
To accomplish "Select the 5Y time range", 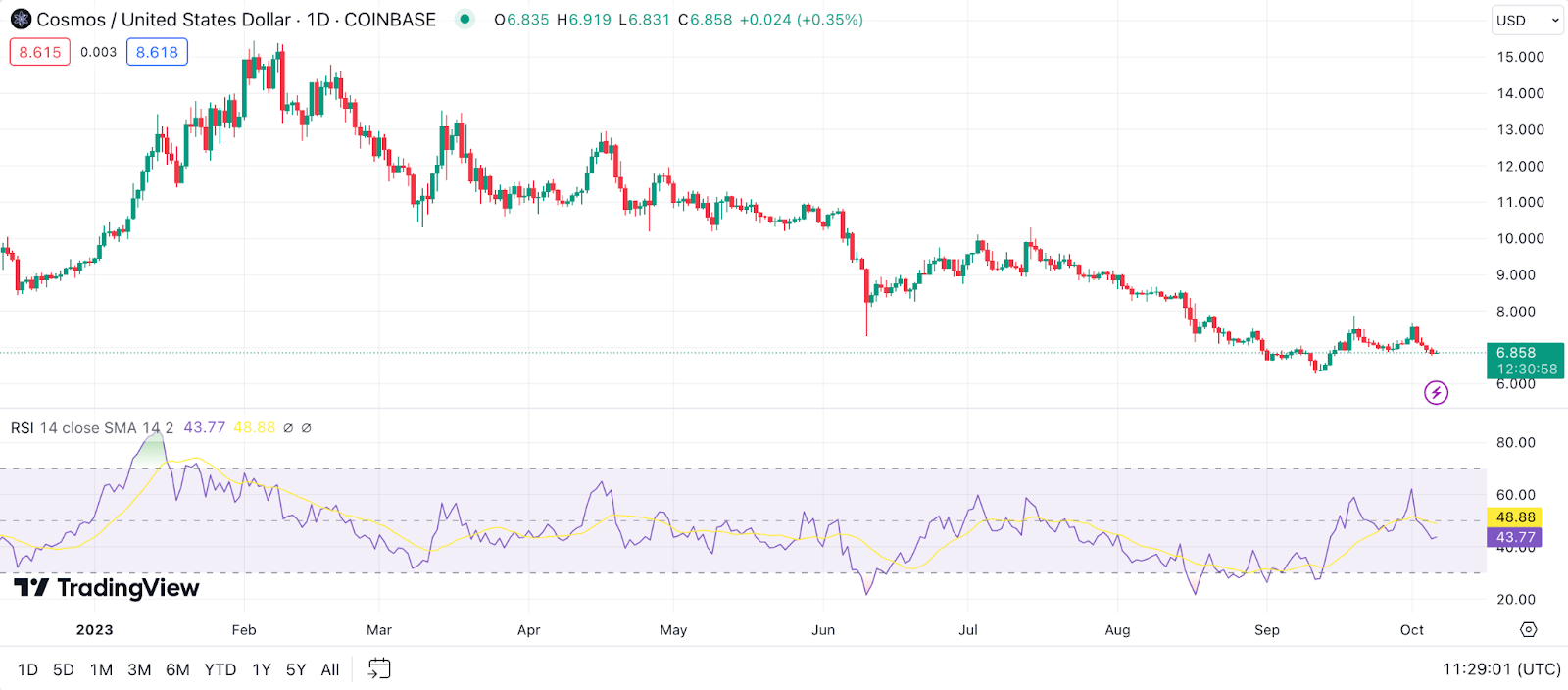I will [296, 669].
